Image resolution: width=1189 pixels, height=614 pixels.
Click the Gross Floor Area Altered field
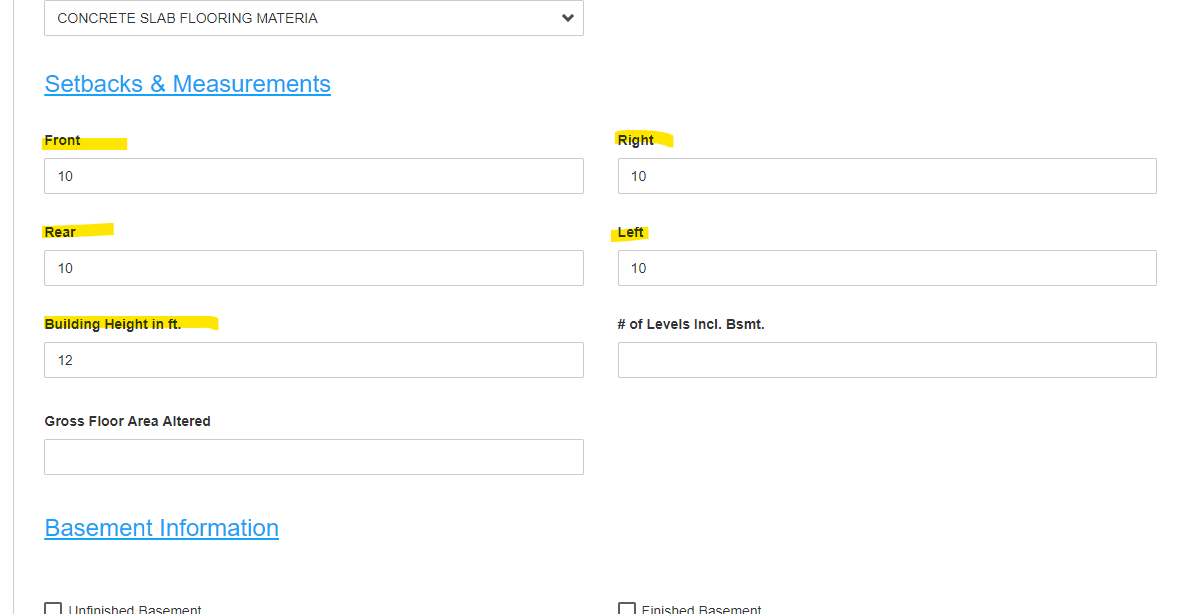(x=313, y=457)
